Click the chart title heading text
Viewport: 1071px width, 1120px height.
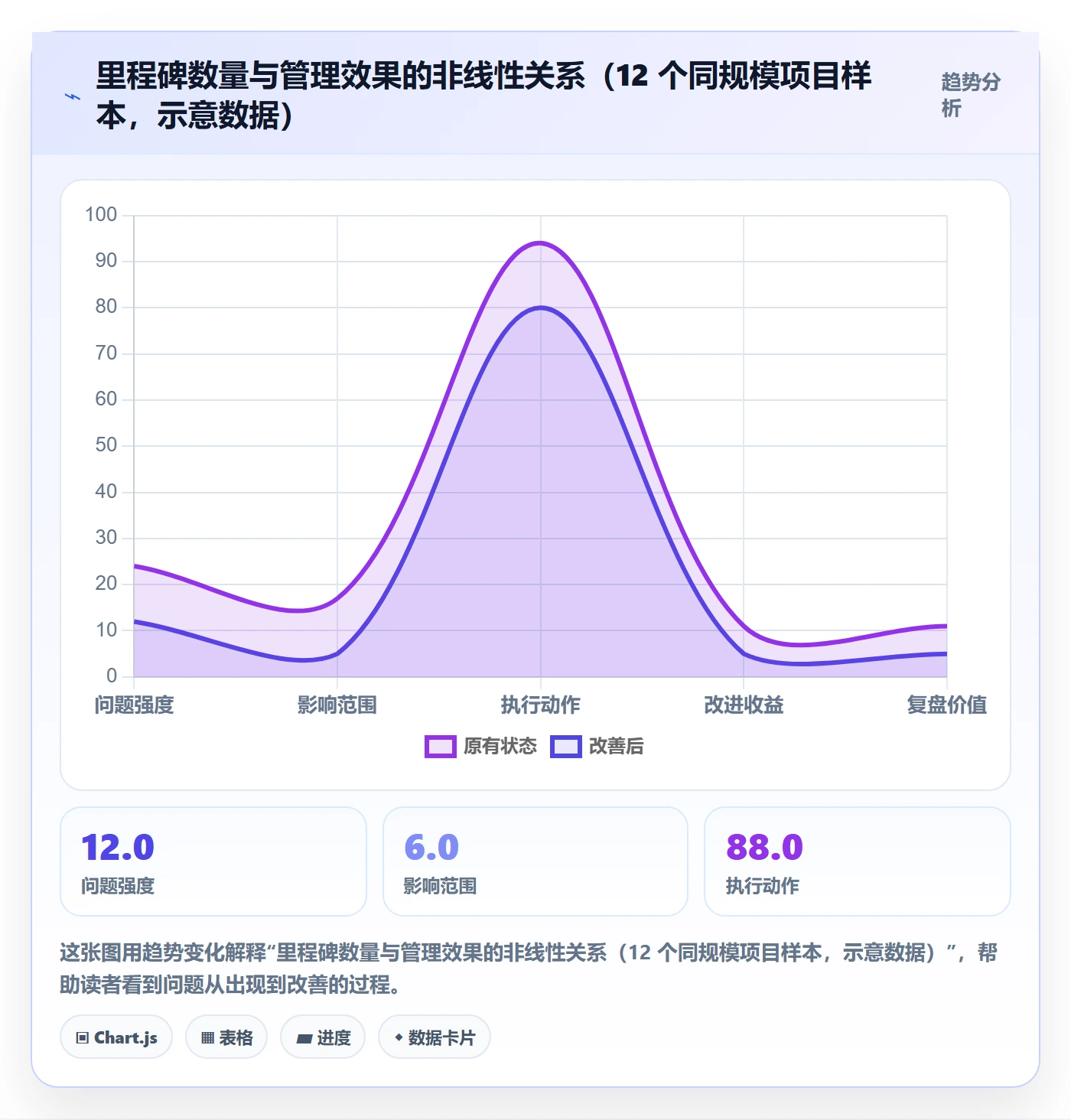[483, 96]
